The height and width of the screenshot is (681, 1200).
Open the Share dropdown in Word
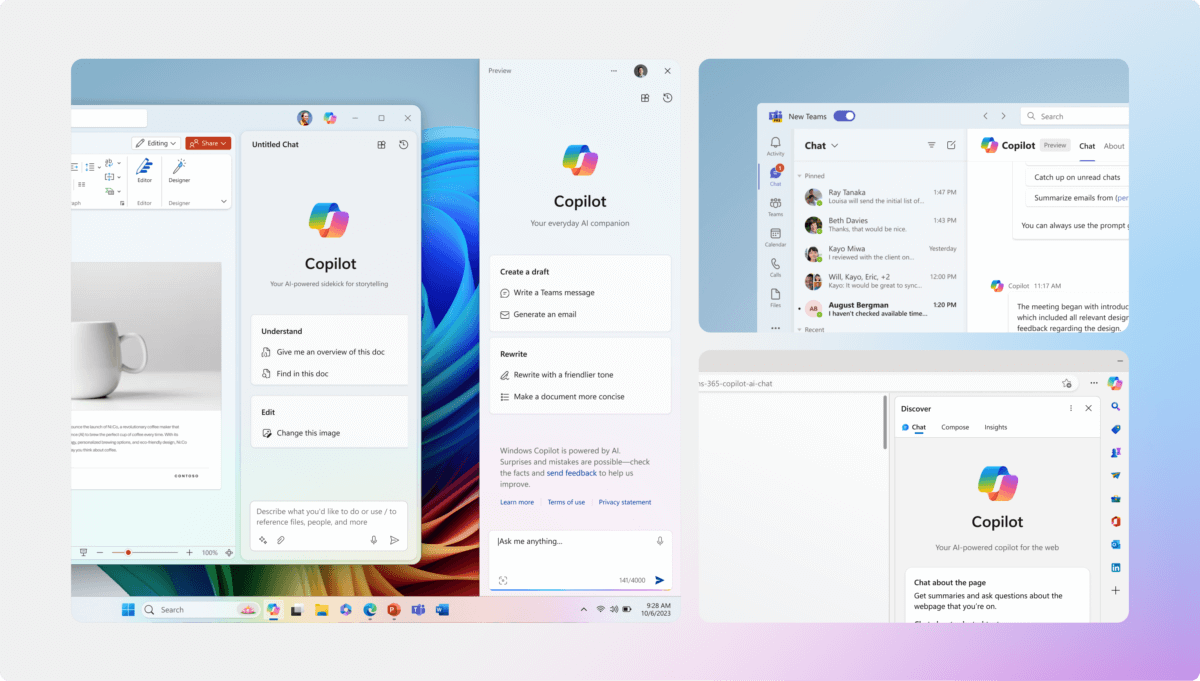[208, 143]
